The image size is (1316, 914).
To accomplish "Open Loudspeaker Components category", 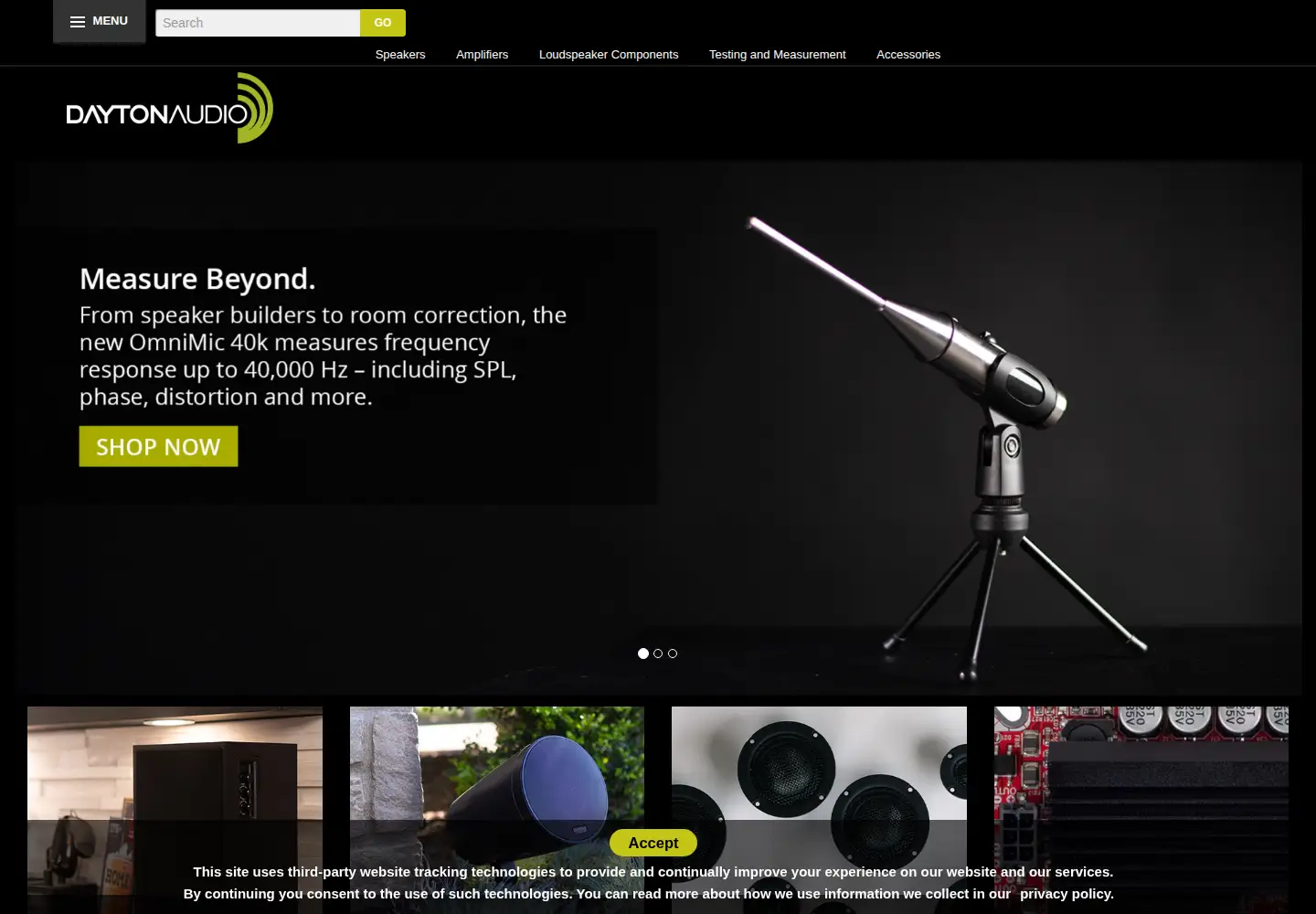I will click(x=609, y=55).
